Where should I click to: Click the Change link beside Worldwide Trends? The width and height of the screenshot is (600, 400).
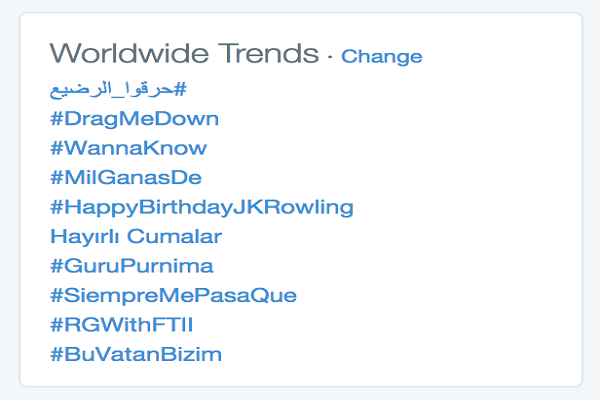[381, 56]
